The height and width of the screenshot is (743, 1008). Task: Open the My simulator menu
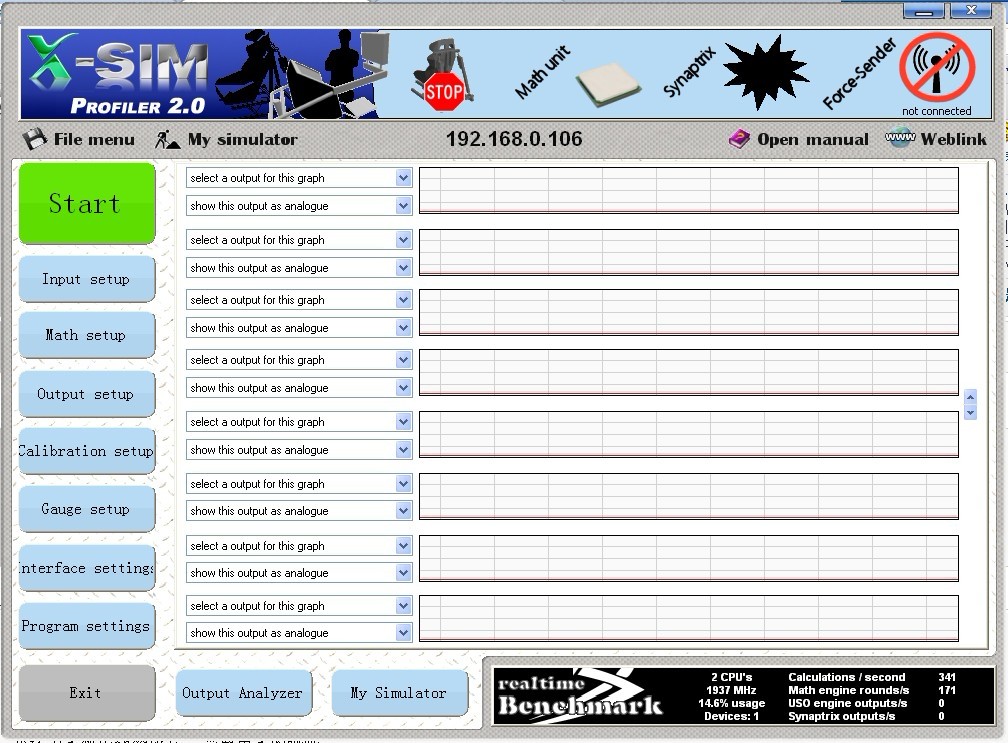[226, 139]
